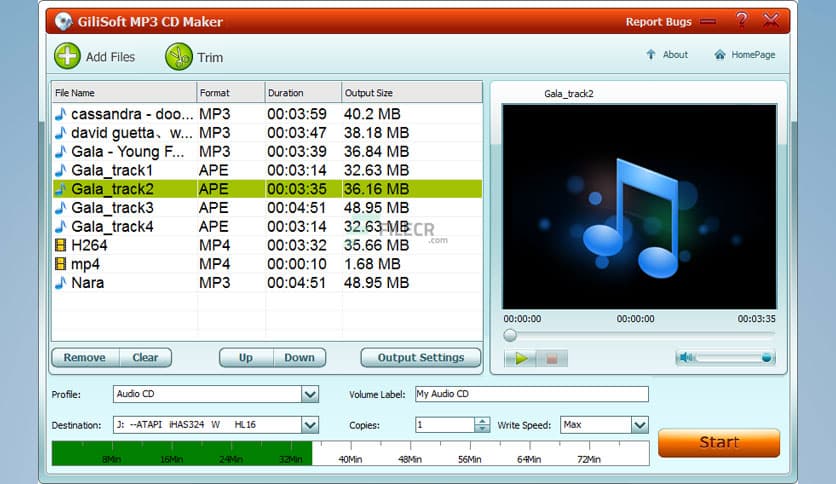Open Output Settings
This screenshot has height=484, width=836.
pos(421,358)
